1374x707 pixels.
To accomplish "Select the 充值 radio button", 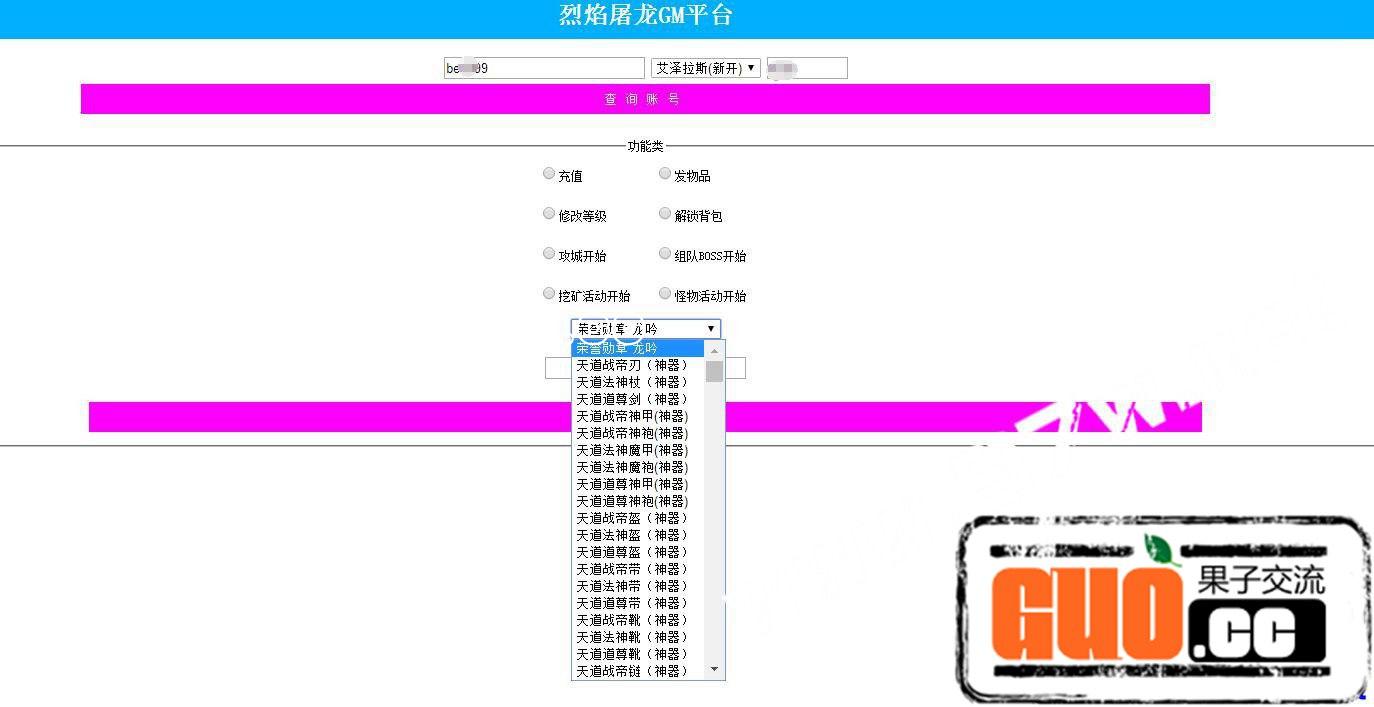I will point(549,174).
